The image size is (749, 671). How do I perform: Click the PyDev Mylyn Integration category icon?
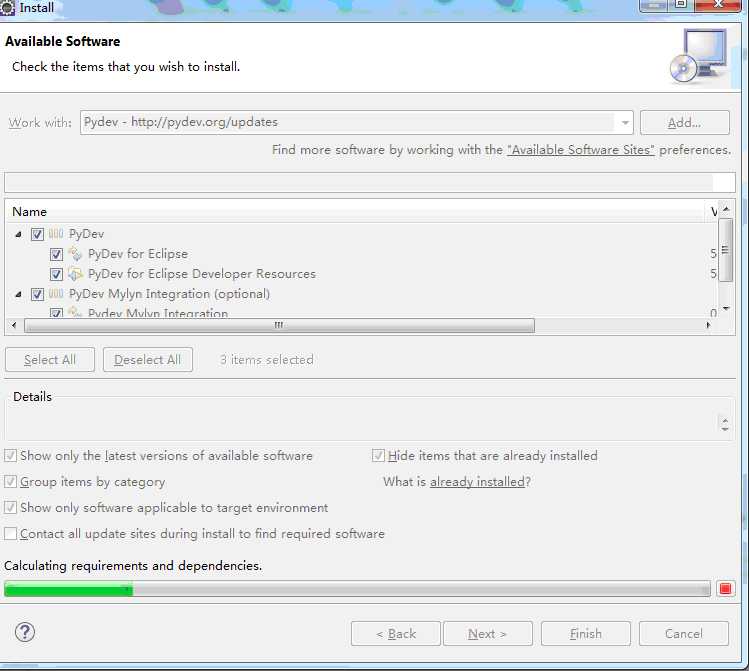pos(56,294)
